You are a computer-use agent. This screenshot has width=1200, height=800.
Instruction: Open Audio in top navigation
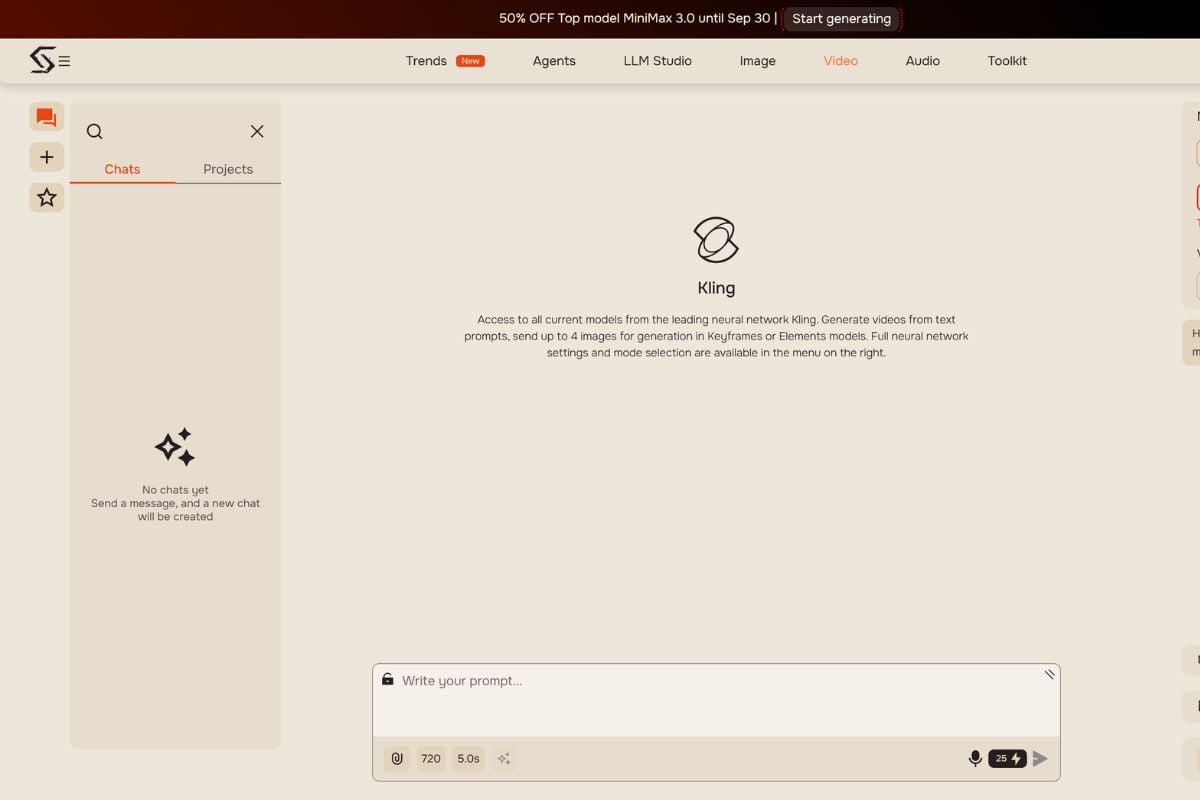(922, 61)
